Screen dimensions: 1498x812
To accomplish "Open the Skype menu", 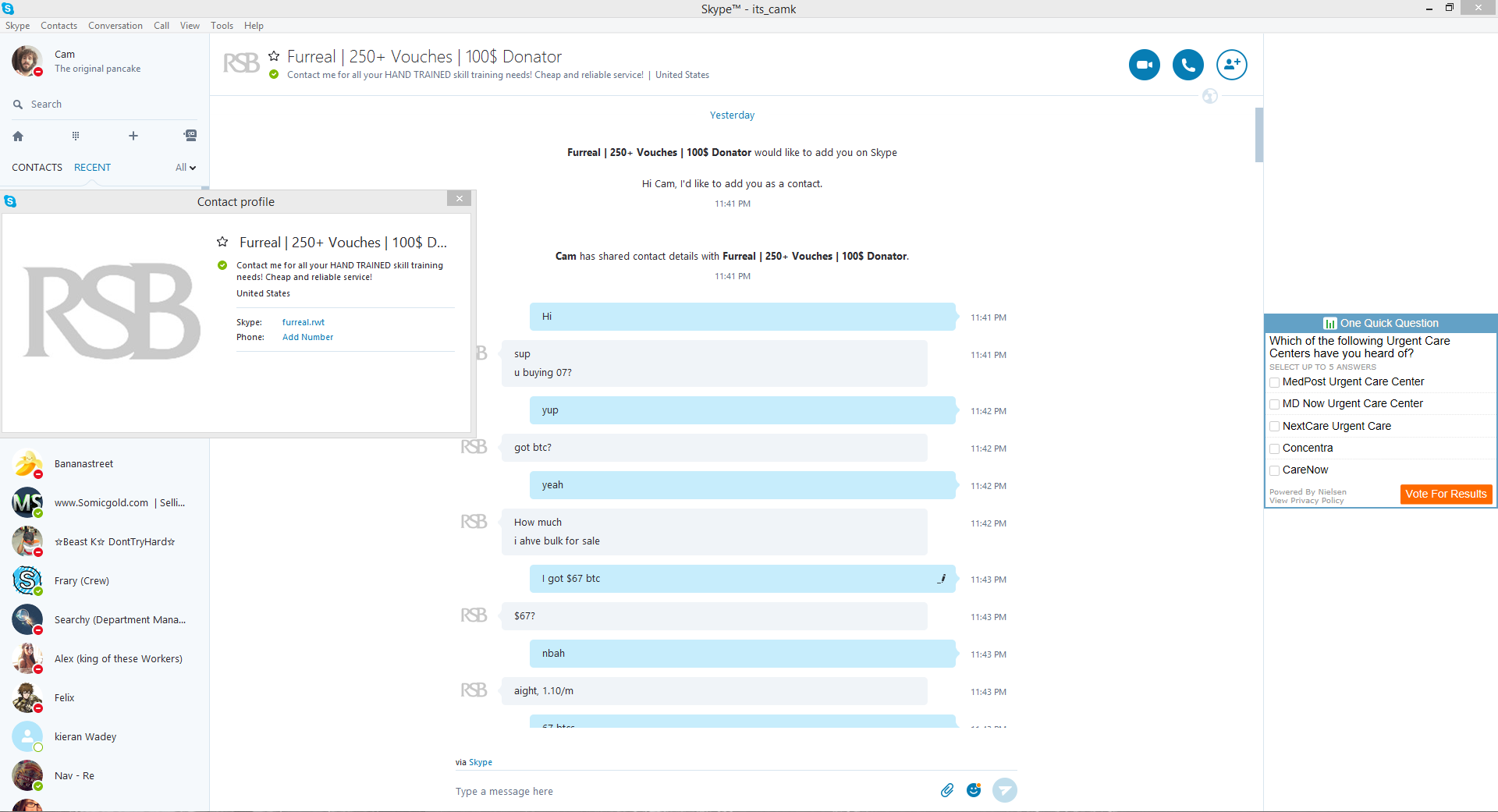I will 17,26.
